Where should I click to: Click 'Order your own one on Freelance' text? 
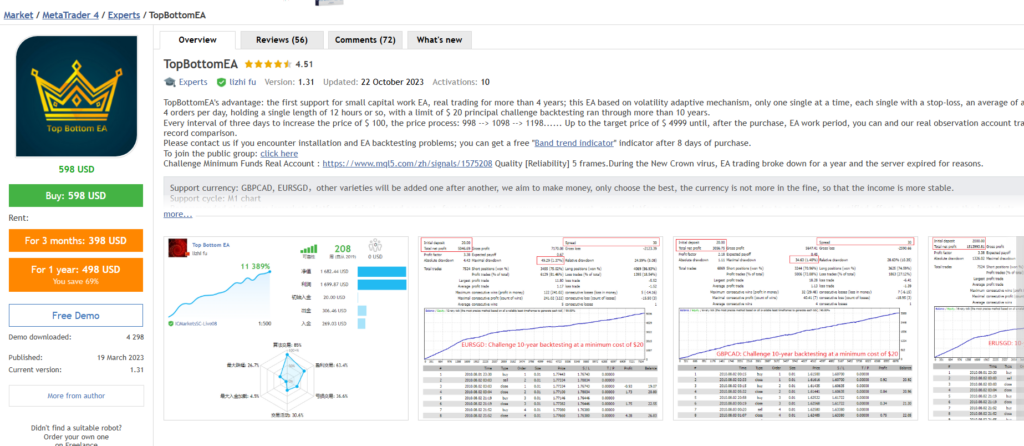tap(76, 441)
